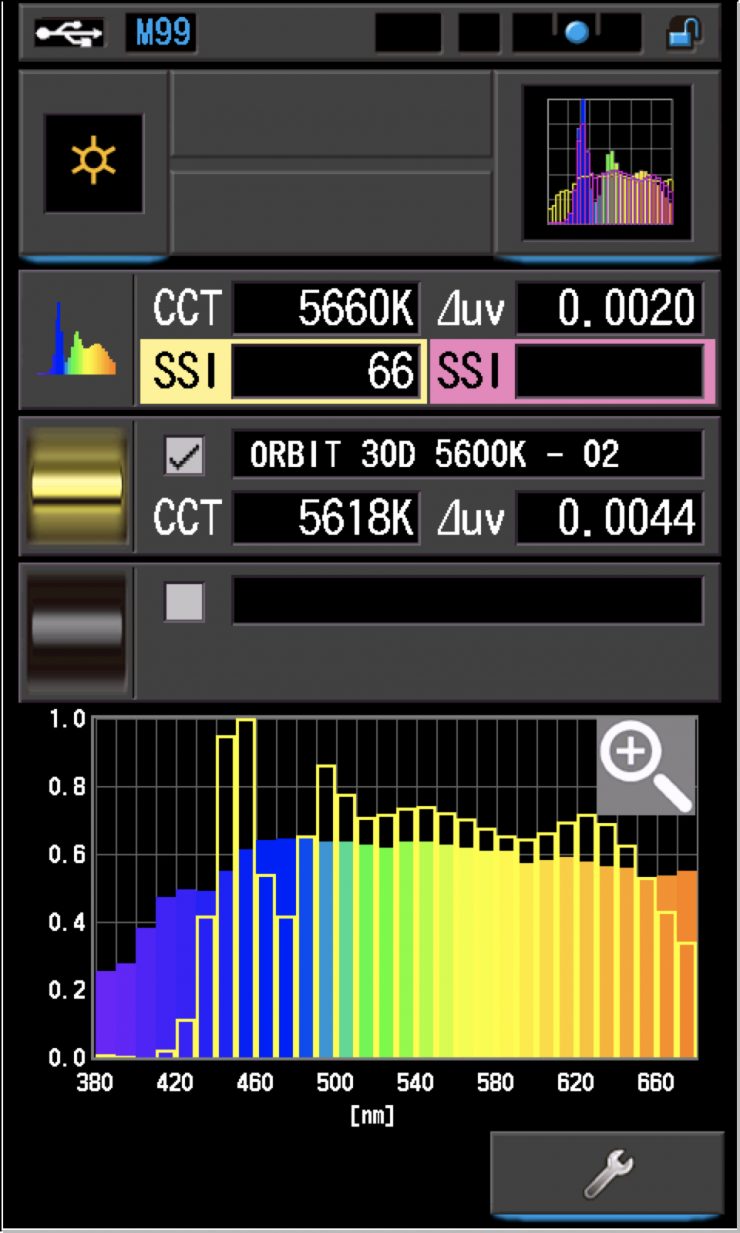
Task: Tap the Δuv 0.0020 value box
Action: tap(609, 310)
